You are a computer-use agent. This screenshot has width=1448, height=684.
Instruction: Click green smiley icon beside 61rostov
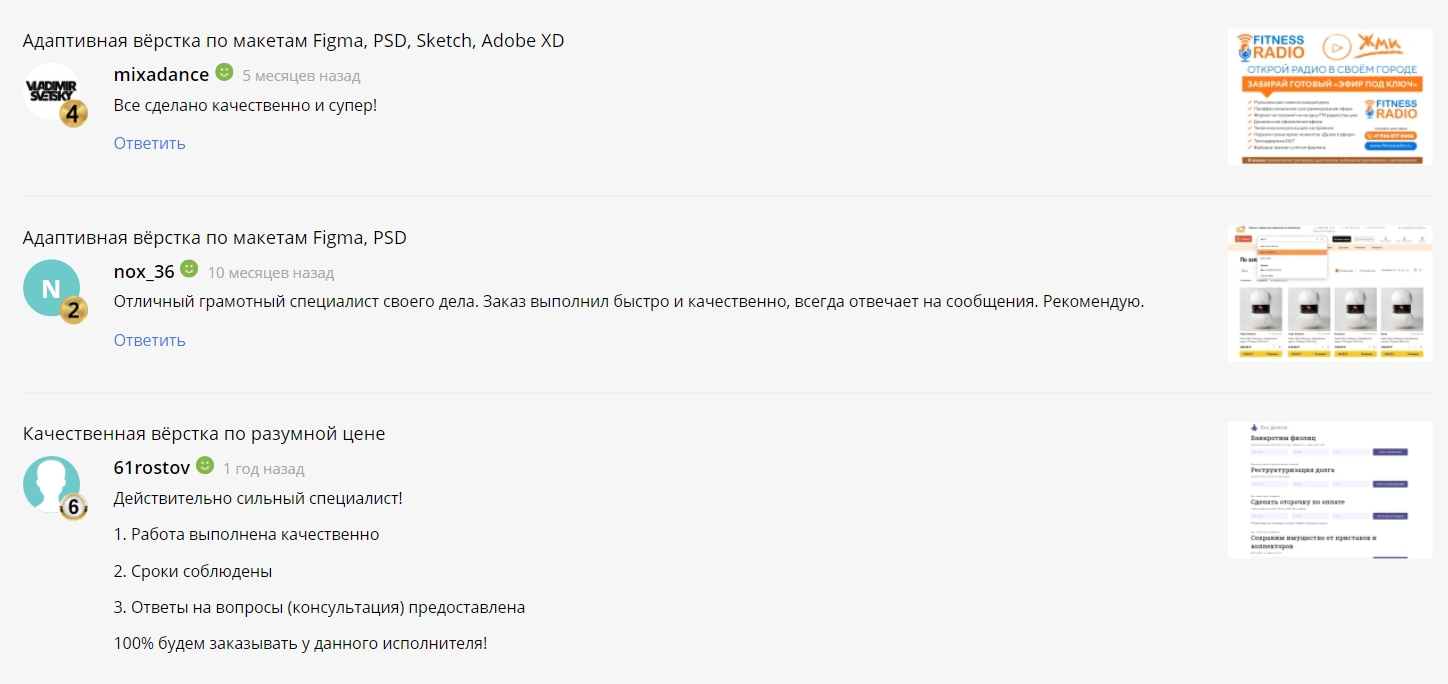(205, 466)
